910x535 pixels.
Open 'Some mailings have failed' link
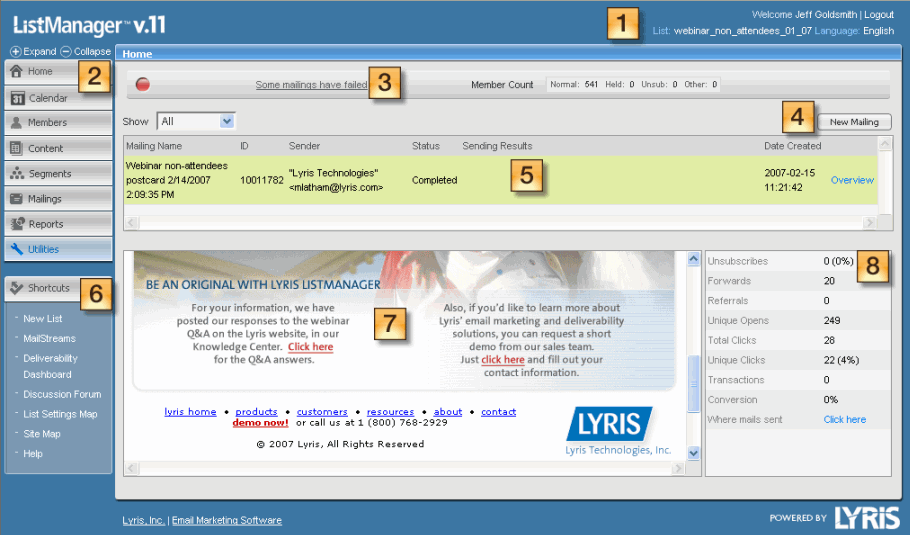(x=311, y=85)
